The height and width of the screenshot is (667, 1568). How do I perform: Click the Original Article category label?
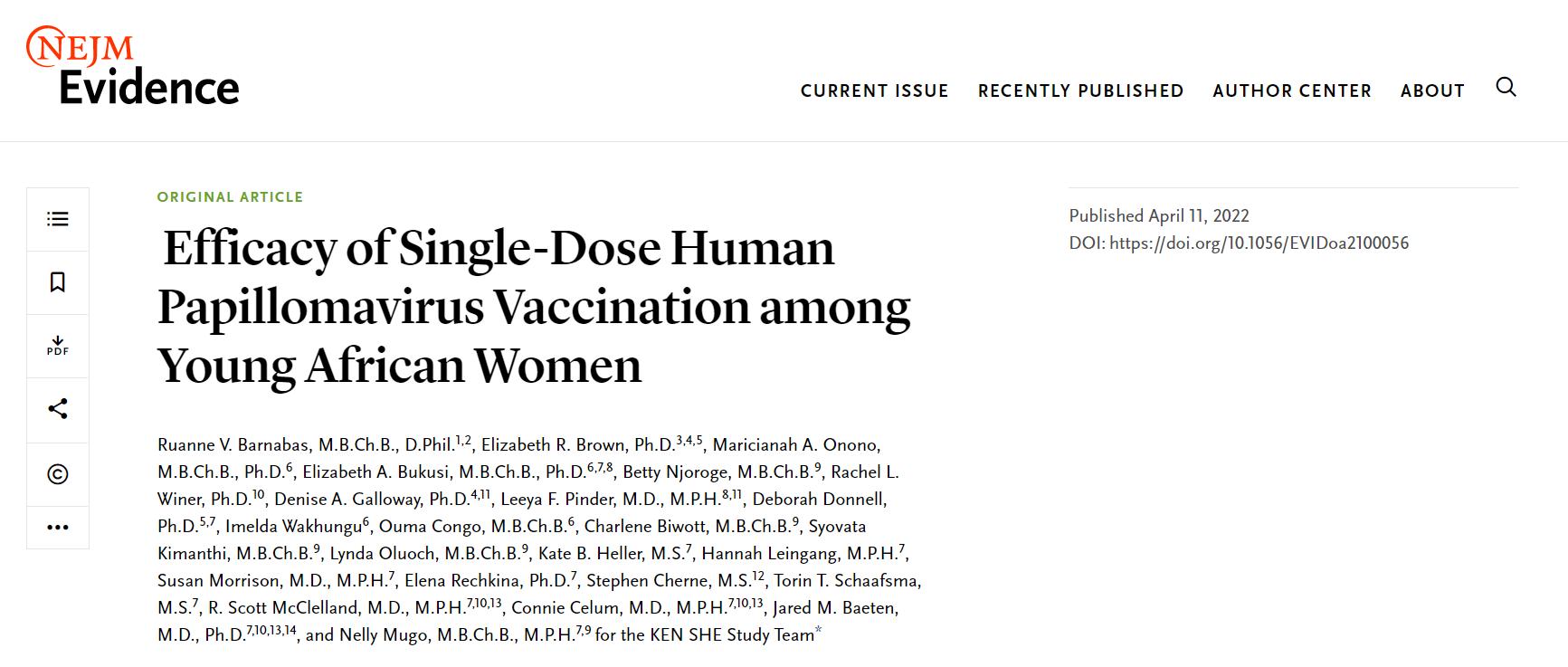coord(230,196)
